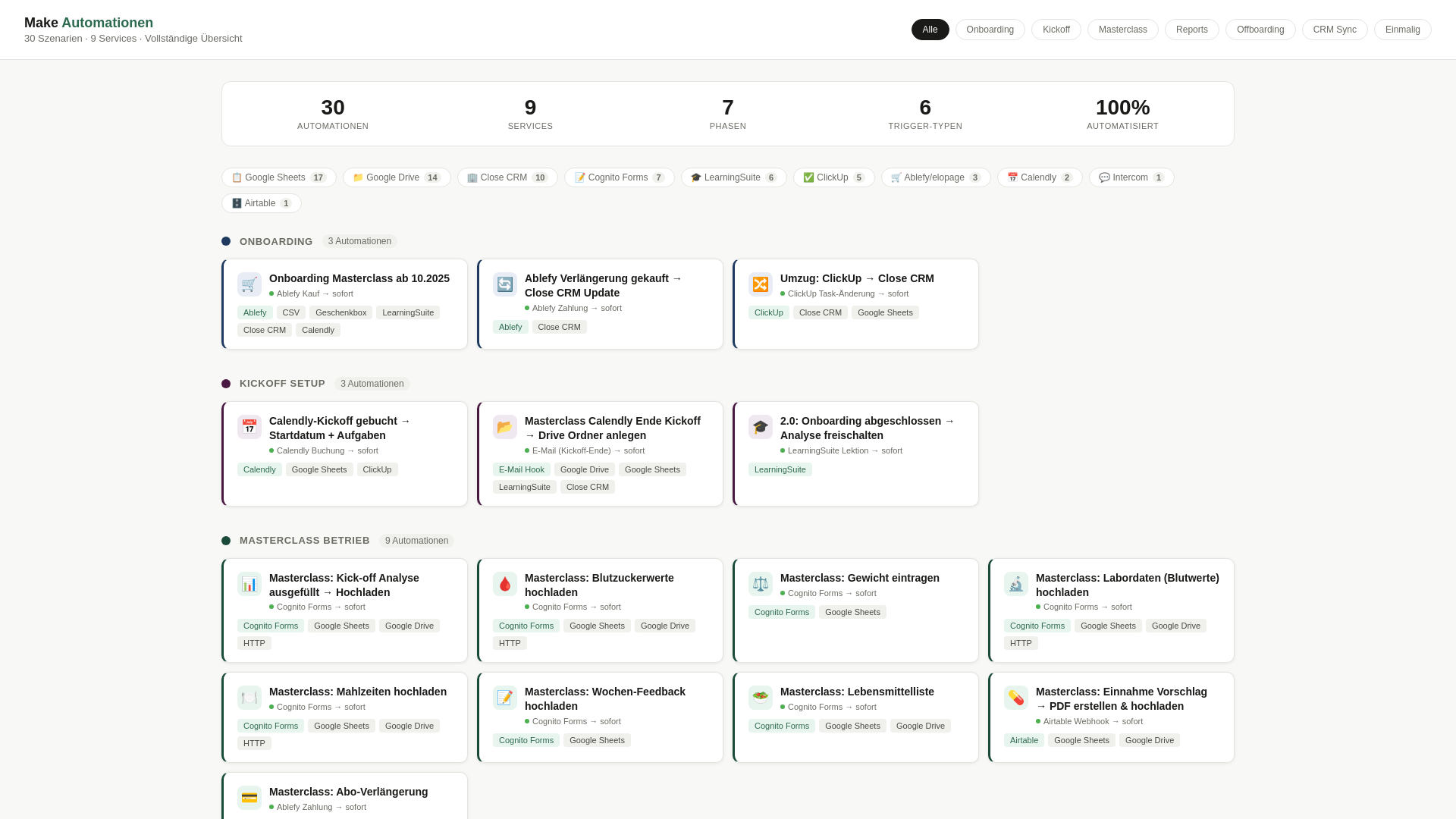Switch to the Einmalig filter tab

pyautogui.click(x=1402, y=30)
